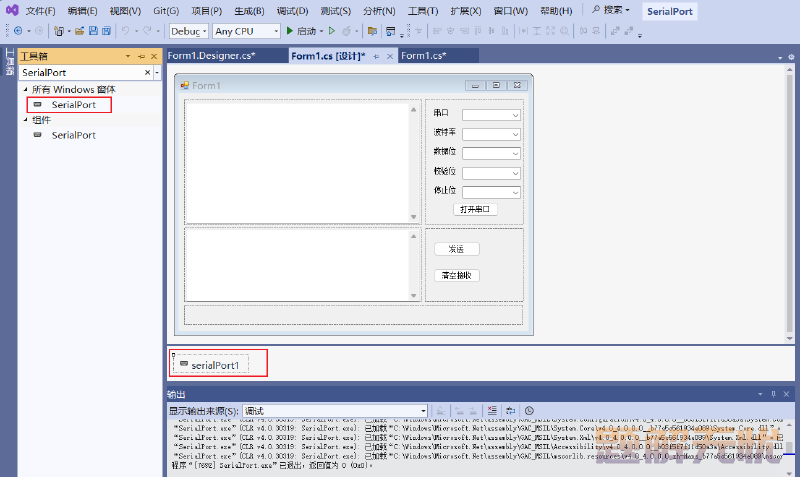Close the Form1.cs [设计] tab
Image resolution: width=800 pixels, height=477 pixels.
pyautogui.click(x=389, y=57)
